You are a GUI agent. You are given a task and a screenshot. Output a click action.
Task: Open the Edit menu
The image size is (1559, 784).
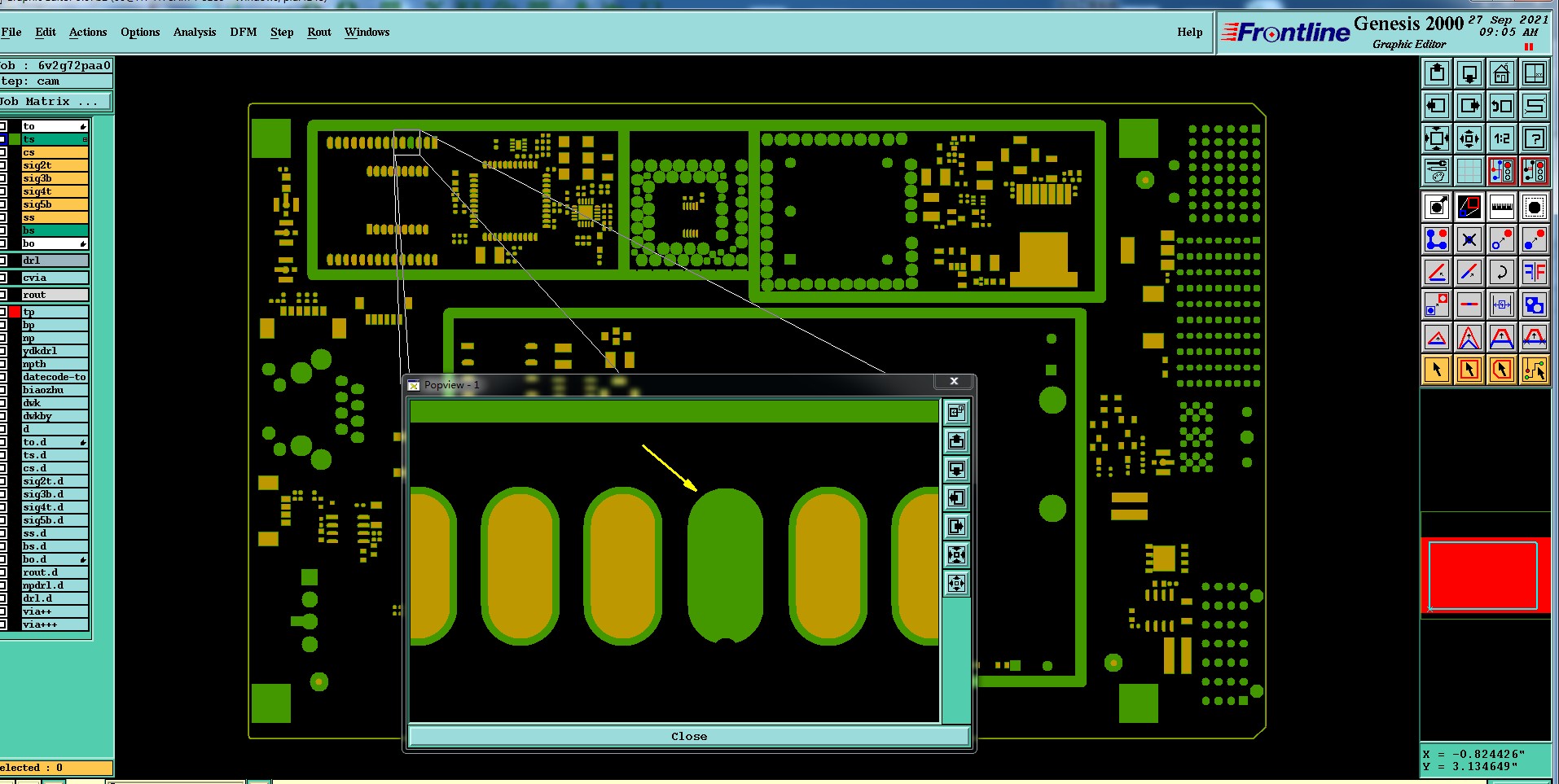[46, 32]
